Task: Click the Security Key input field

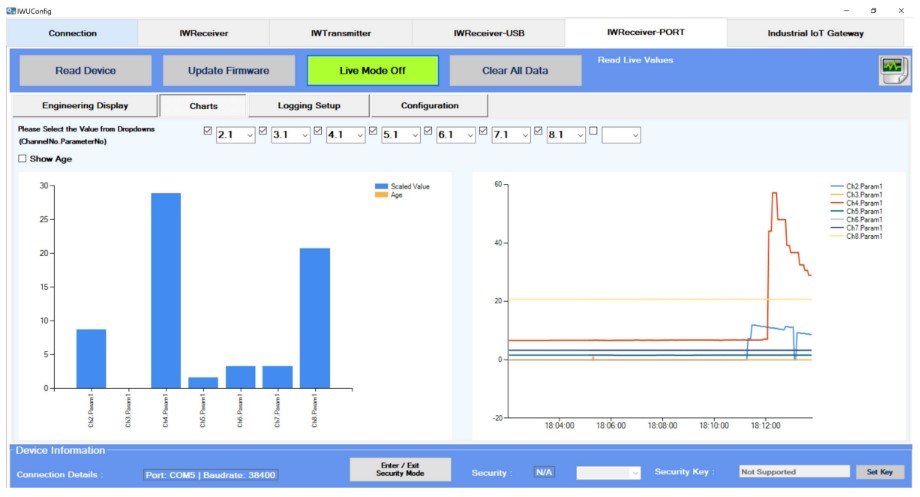Action: tap(795, 472)
